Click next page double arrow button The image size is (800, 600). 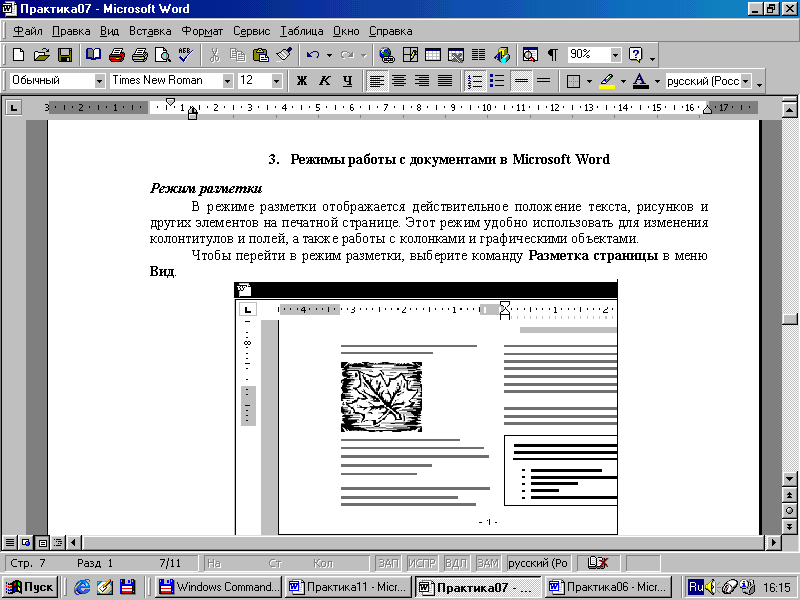(790, 527)
